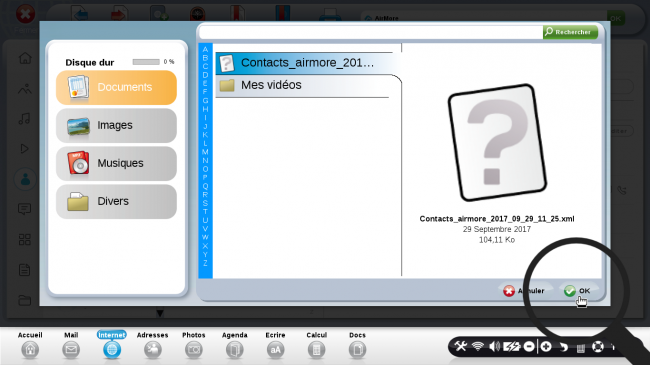Image resolution: width=650 pixels, height=365 pixels.
Task: Confirm with the OK button
Action: [577, 291]
